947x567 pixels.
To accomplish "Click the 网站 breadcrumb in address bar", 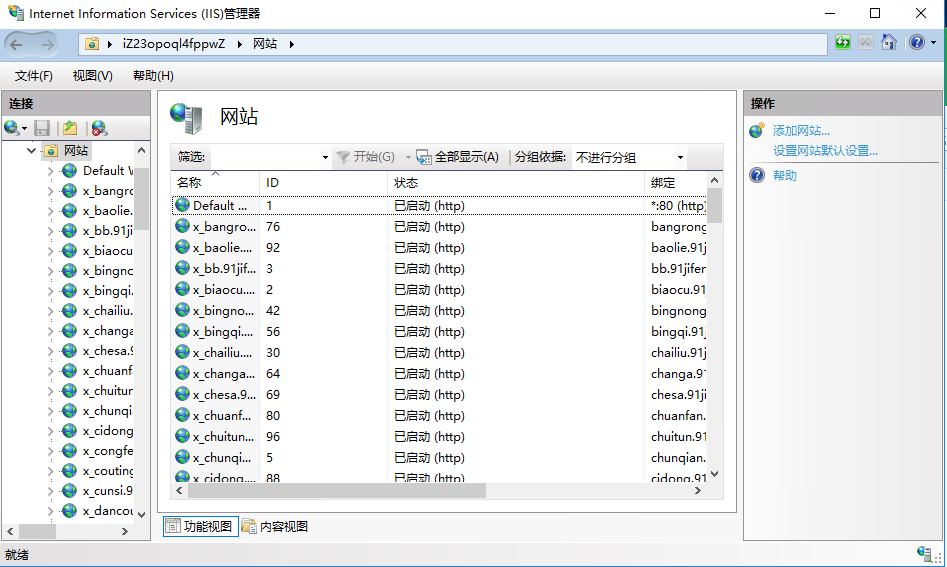I will (x=265, y=43).
